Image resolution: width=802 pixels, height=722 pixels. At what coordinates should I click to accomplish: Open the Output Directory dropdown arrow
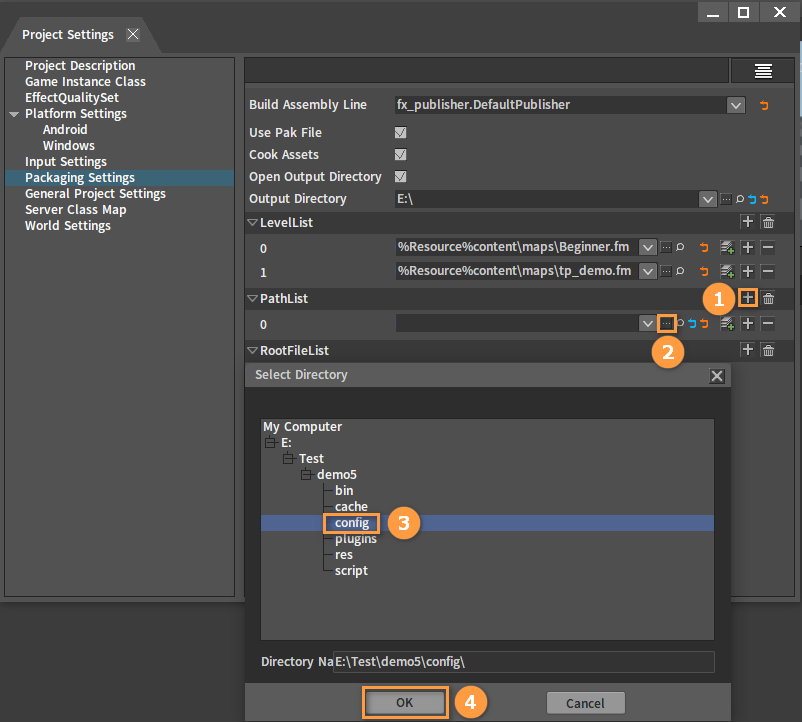tap(708, 199)
